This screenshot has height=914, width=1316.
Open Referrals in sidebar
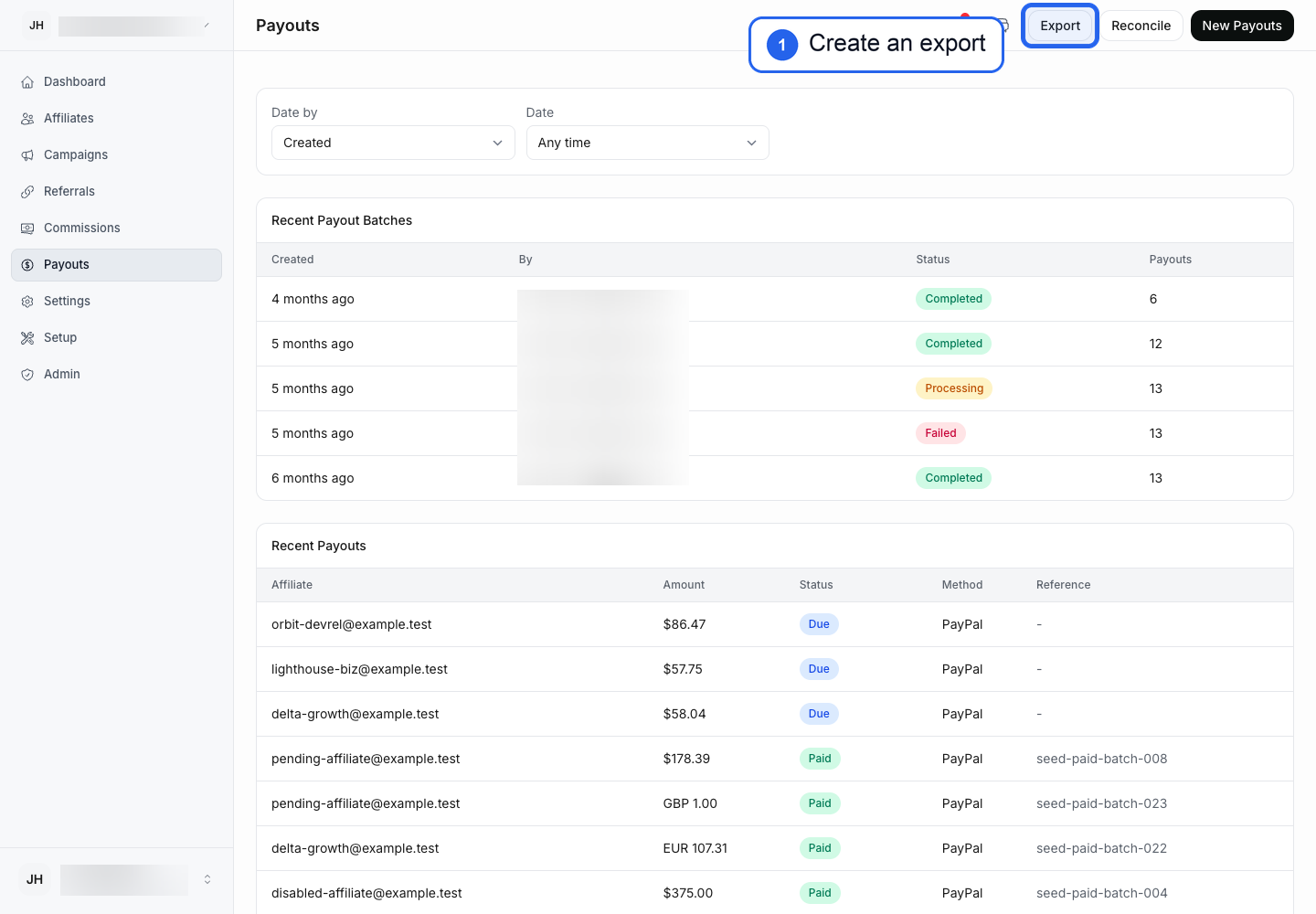[116, 192]
